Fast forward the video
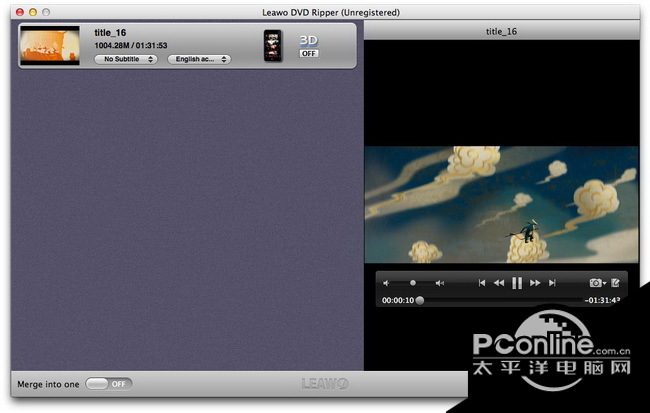The height and width of the screenshot is (413, 650). (535, 283)
